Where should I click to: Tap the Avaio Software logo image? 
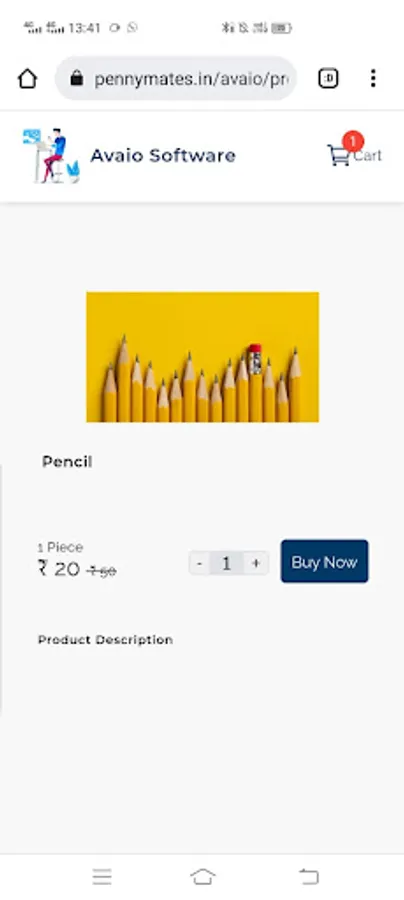coord(51,156)
